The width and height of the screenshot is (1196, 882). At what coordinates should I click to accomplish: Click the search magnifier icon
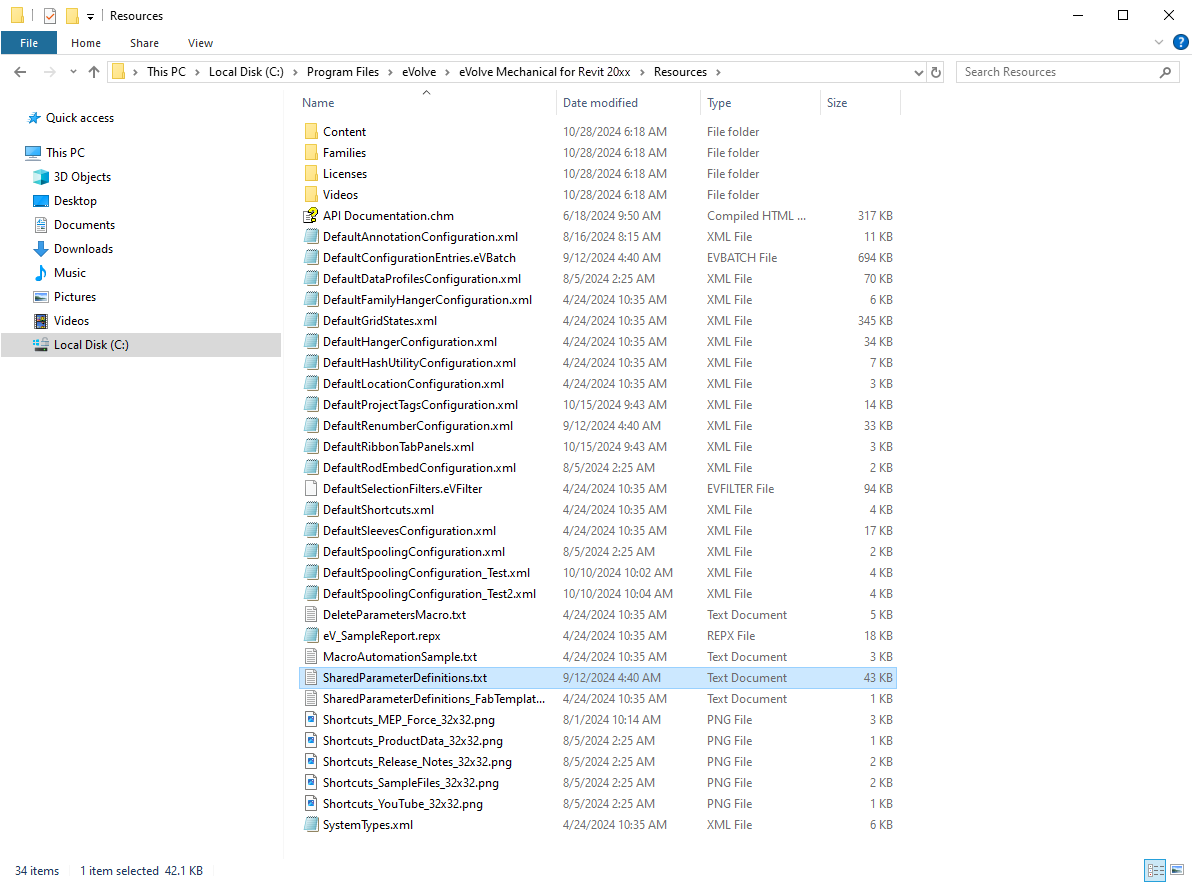1165,72
